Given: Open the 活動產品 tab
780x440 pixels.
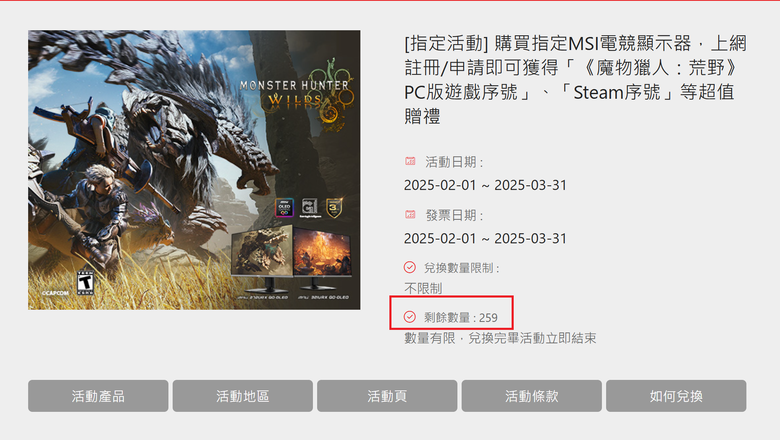Looking at the screenshot, I should click(x=98, y=396).
